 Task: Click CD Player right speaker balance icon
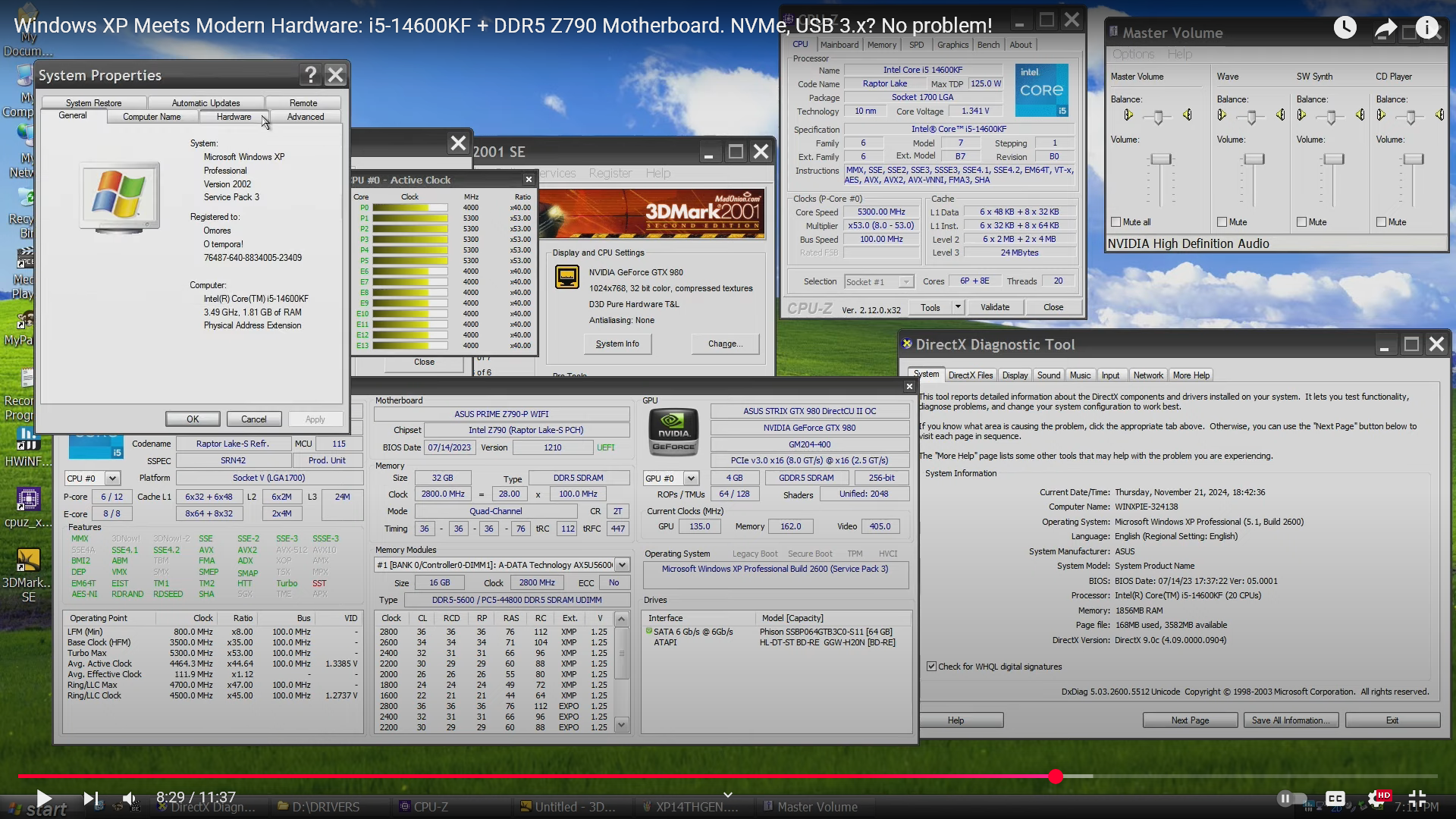coord(1439,115)
